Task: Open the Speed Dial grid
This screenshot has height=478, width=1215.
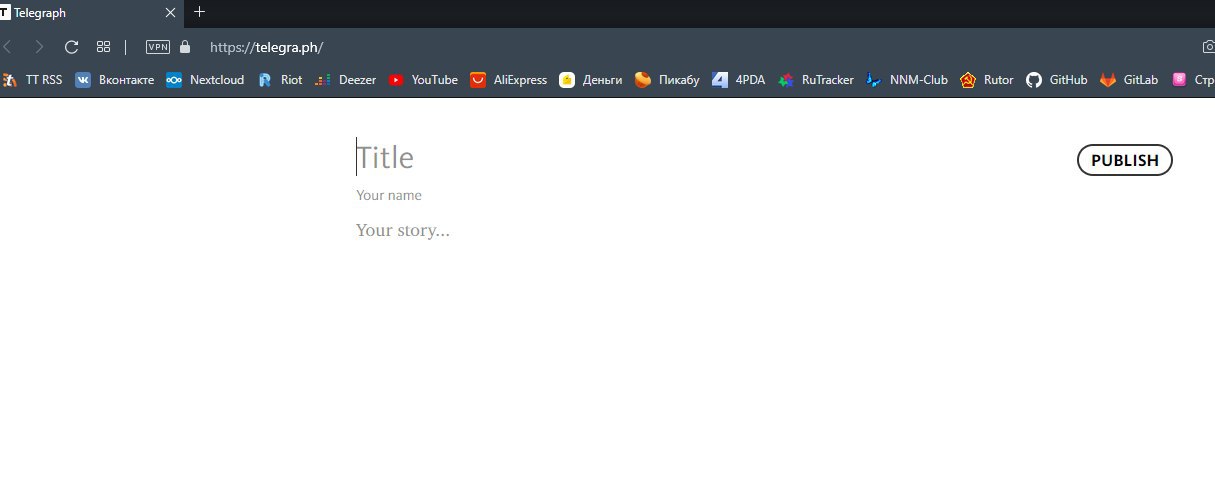Action: [103, 47]
